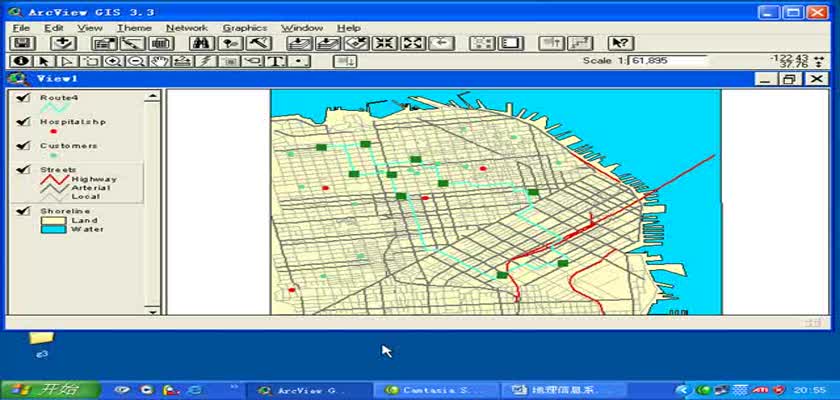Viewport: 840px width, 400px height.
Task: Toggle the Shoreline theme checkbox
Action: [23, 211]
